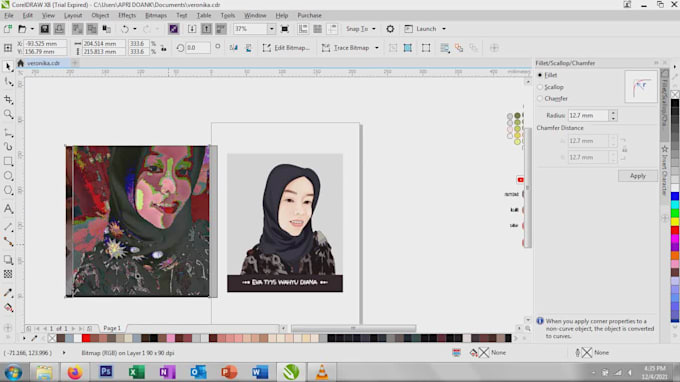
Task: Select the traced portrait on the page
Action: 284,222
